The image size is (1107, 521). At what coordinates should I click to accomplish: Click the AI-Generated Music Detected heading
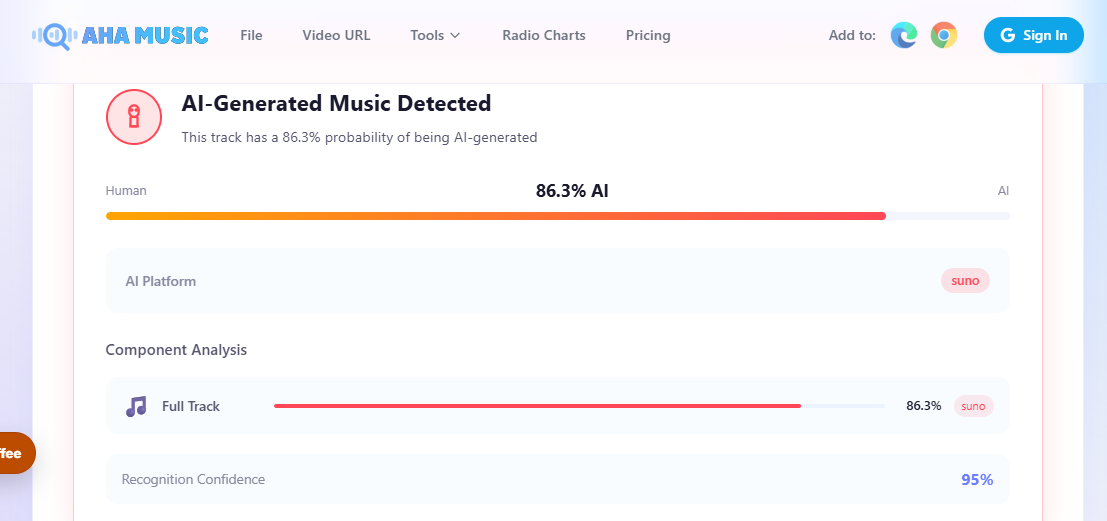click(336, 104)
